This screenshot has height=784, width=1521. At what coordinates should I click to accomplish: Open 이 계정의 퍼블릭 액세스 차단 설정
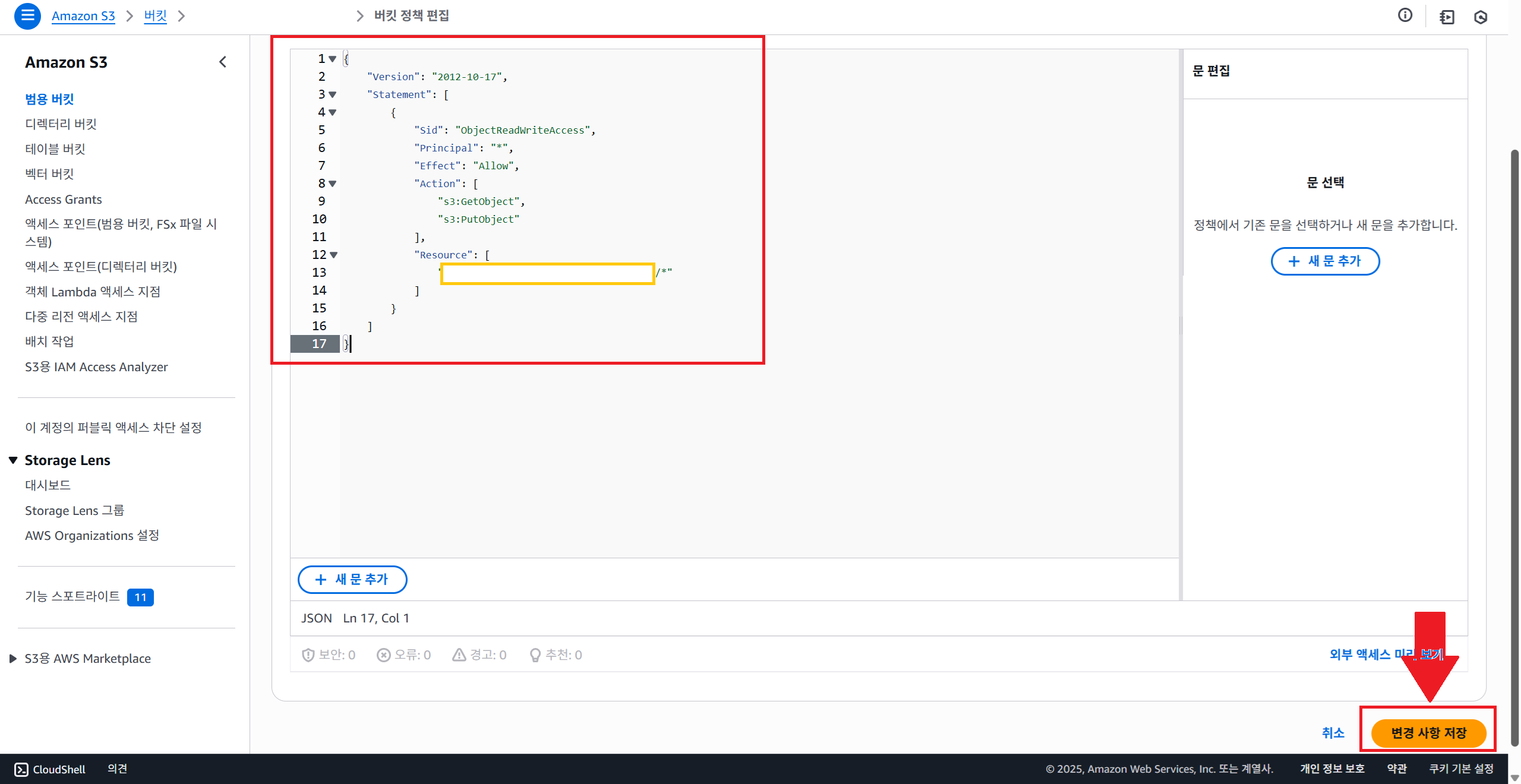tap(113, 428)
